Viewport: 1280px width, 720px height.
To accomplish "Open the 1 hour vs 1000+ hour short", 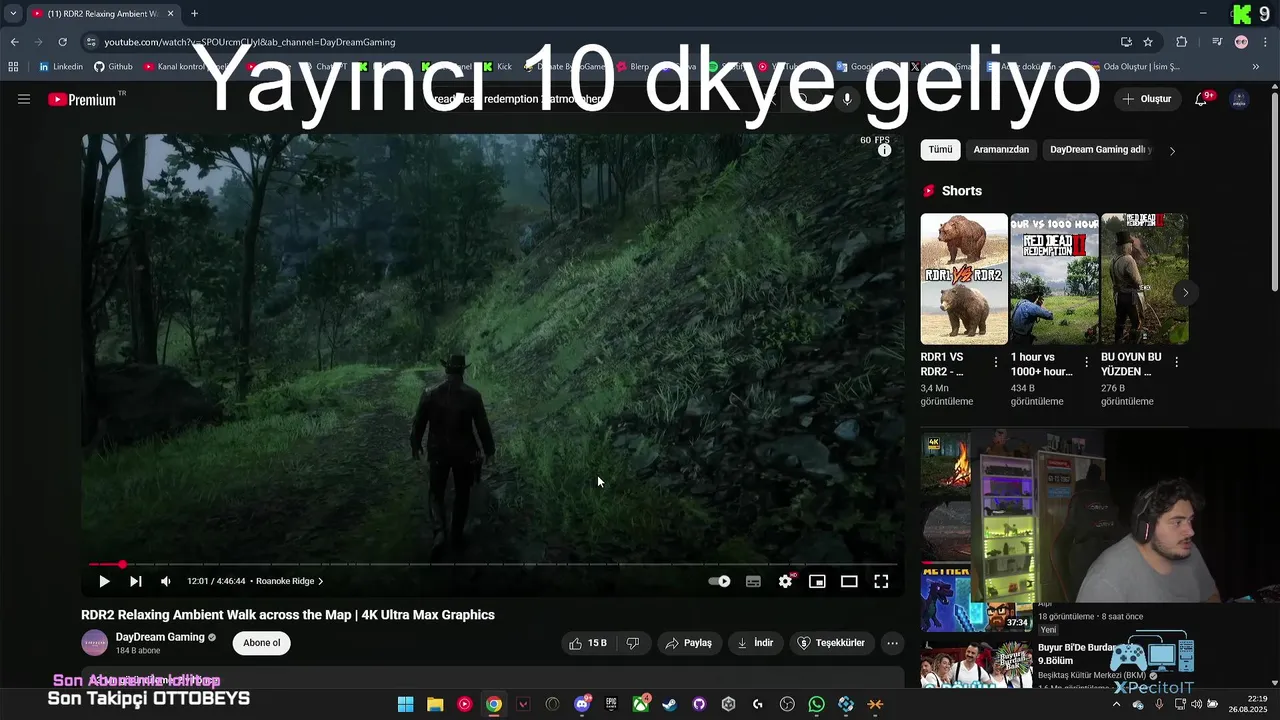I will coord(1054,279).
